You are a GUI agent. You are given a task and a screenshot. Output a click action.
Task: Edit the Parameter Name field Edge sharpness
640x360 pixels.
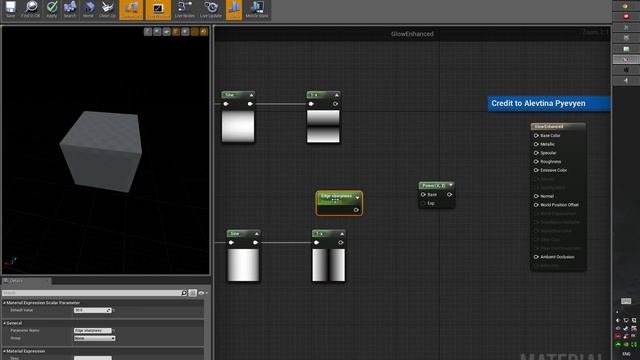[92, 331]
